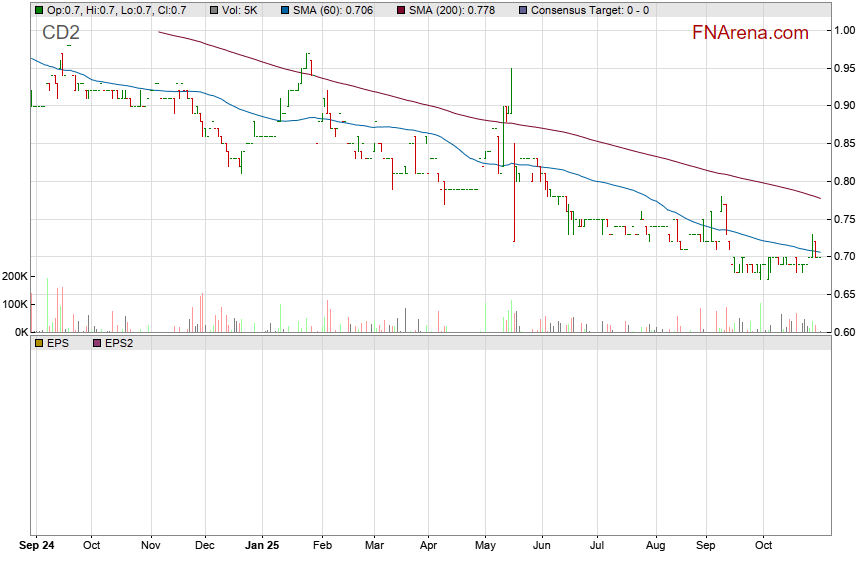Viewport: 859px width, 566px height.
Task: Click the purple EPS2 legend icon
Action: [97, 342]
